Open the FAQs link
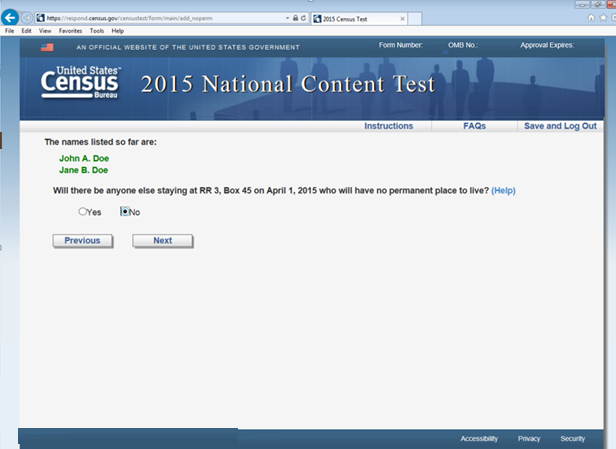 click(474, 126)
